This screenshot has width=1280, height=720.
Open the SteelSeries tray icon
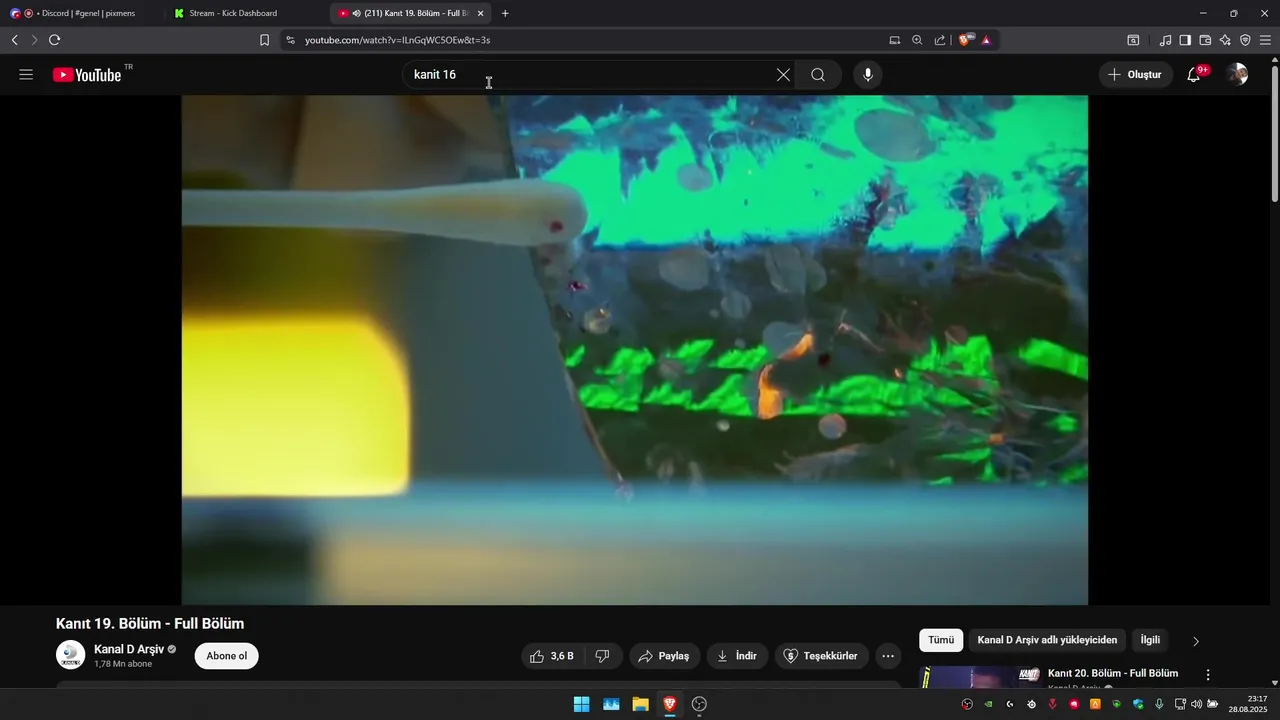point(1031,704)
